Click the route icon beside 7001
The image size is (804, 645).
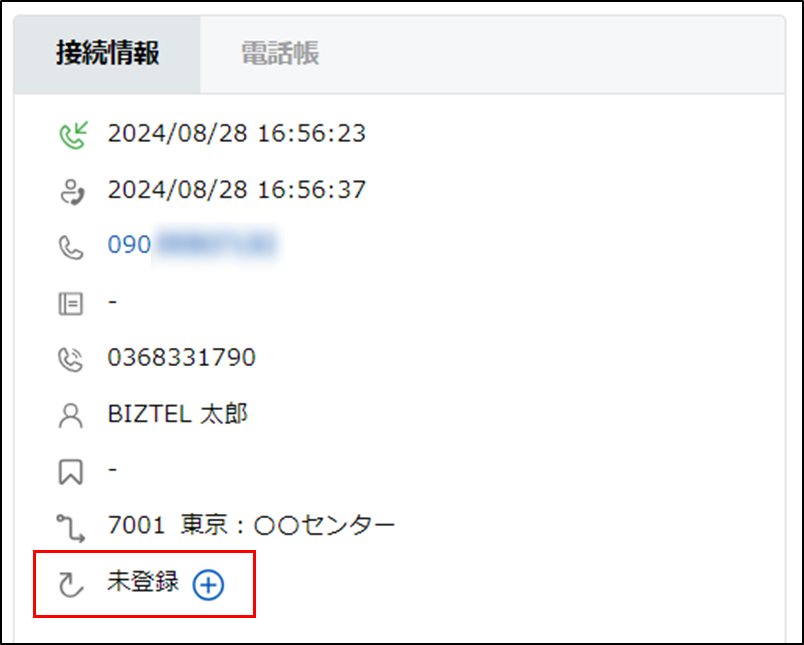click(70, 526)
